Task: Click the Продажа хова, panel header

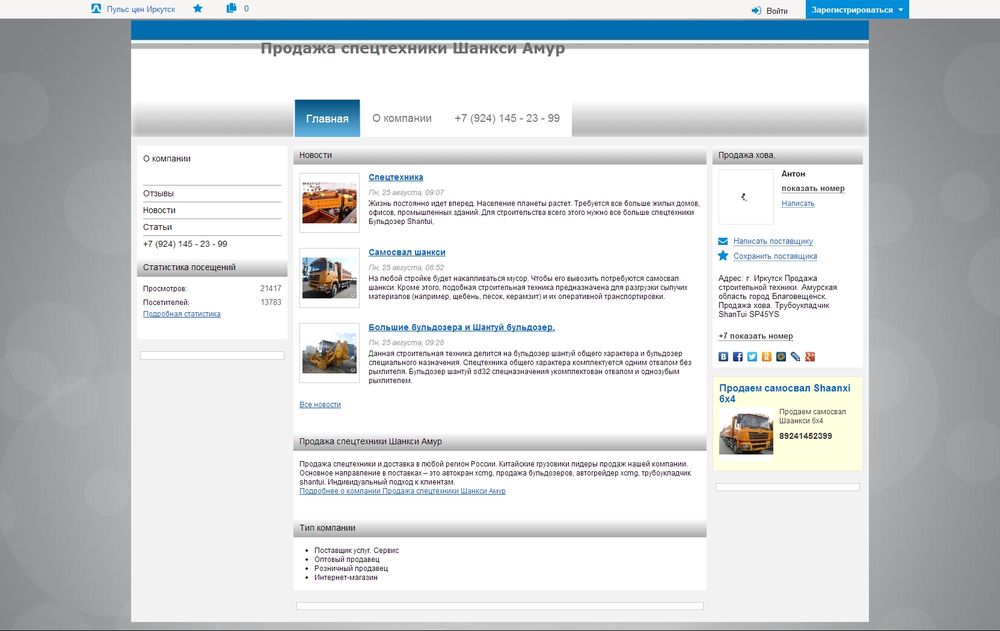Action: point(788,155)
